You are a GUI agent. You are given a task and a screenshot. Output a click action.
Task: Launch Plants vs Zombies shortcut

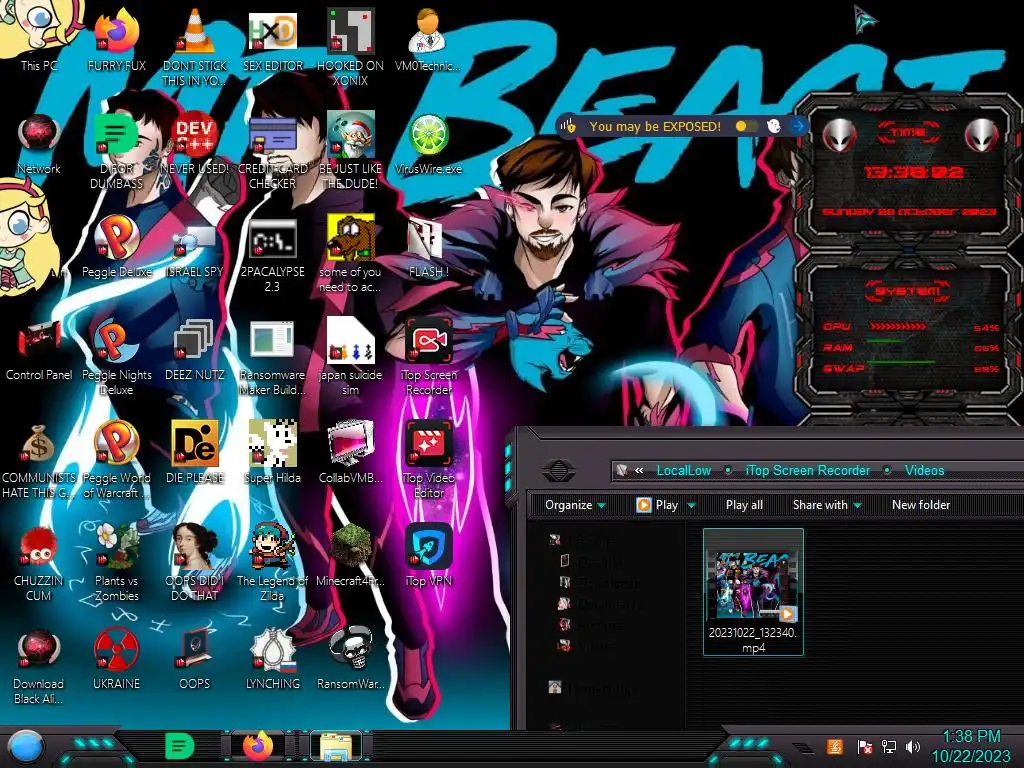pyautogui.click(x=117, y=562)
